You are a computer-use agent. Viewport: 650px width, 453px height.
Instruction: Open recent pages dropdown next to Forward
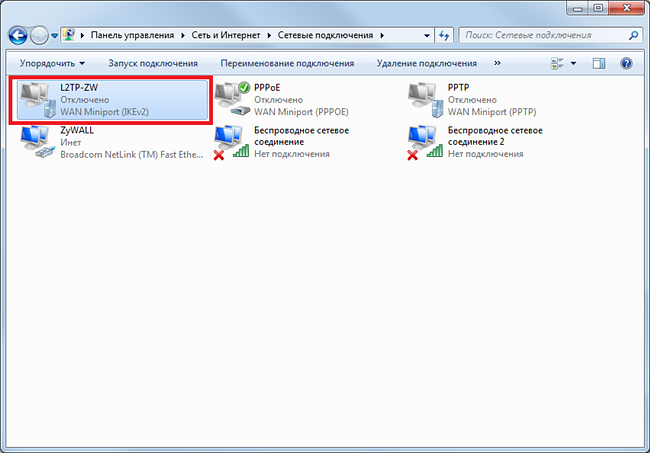[x=54, y=36]
